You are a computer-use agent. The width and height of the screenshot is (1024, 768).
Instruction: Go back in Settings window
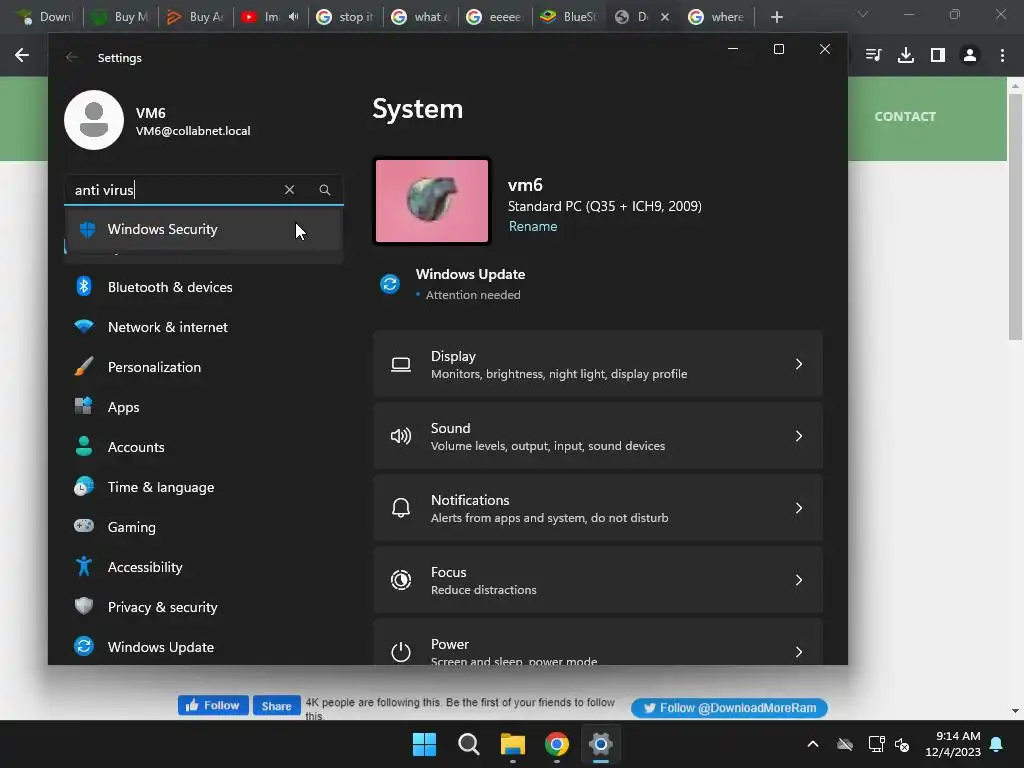click(x=72, y=57)
